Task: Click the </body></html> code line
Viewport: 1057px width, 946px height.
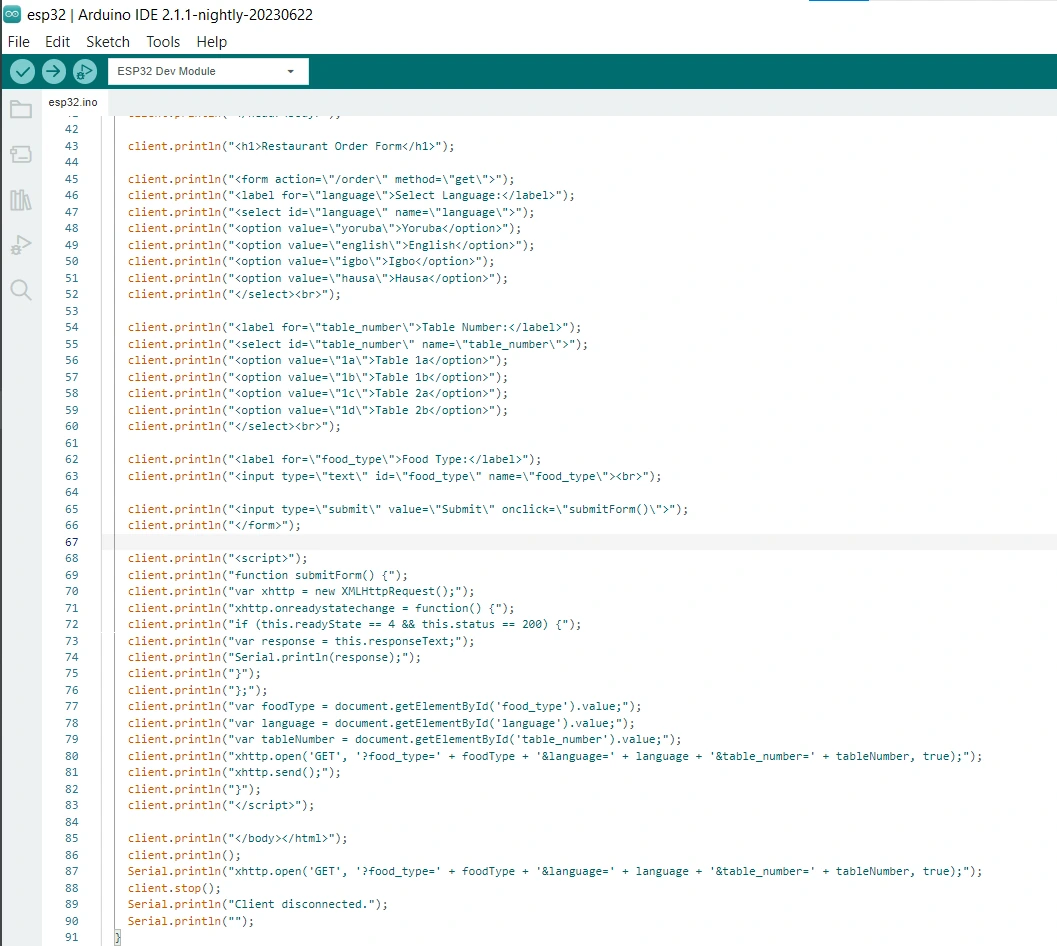Action: 238,839
